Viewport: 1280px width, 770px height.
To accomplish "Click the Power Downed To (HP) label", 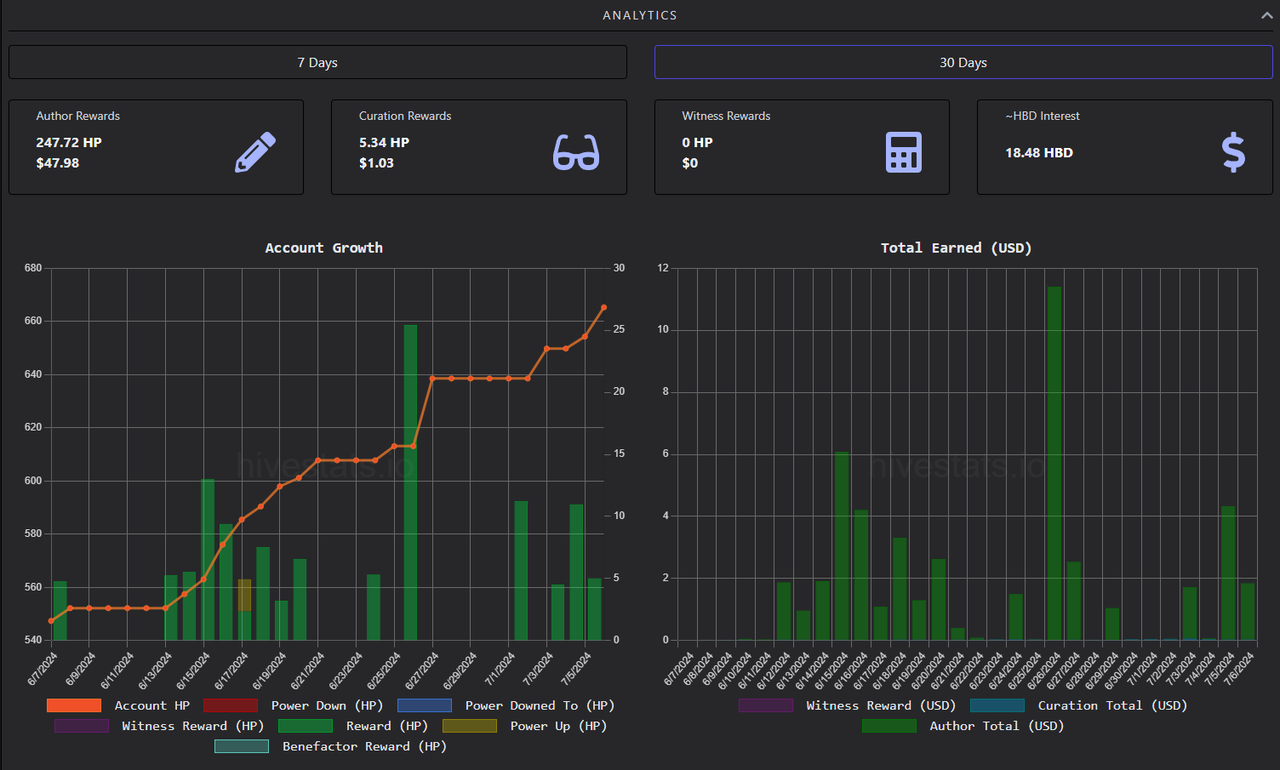I will coord(540,706).
